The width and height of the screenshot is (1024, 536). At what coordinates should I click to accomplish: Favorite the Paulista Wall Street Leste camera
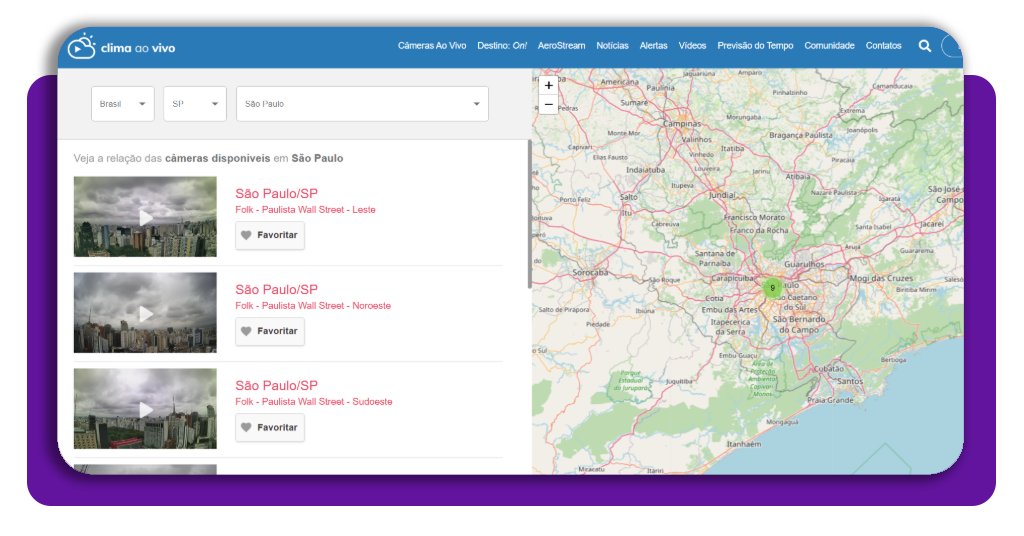(270, 235)
